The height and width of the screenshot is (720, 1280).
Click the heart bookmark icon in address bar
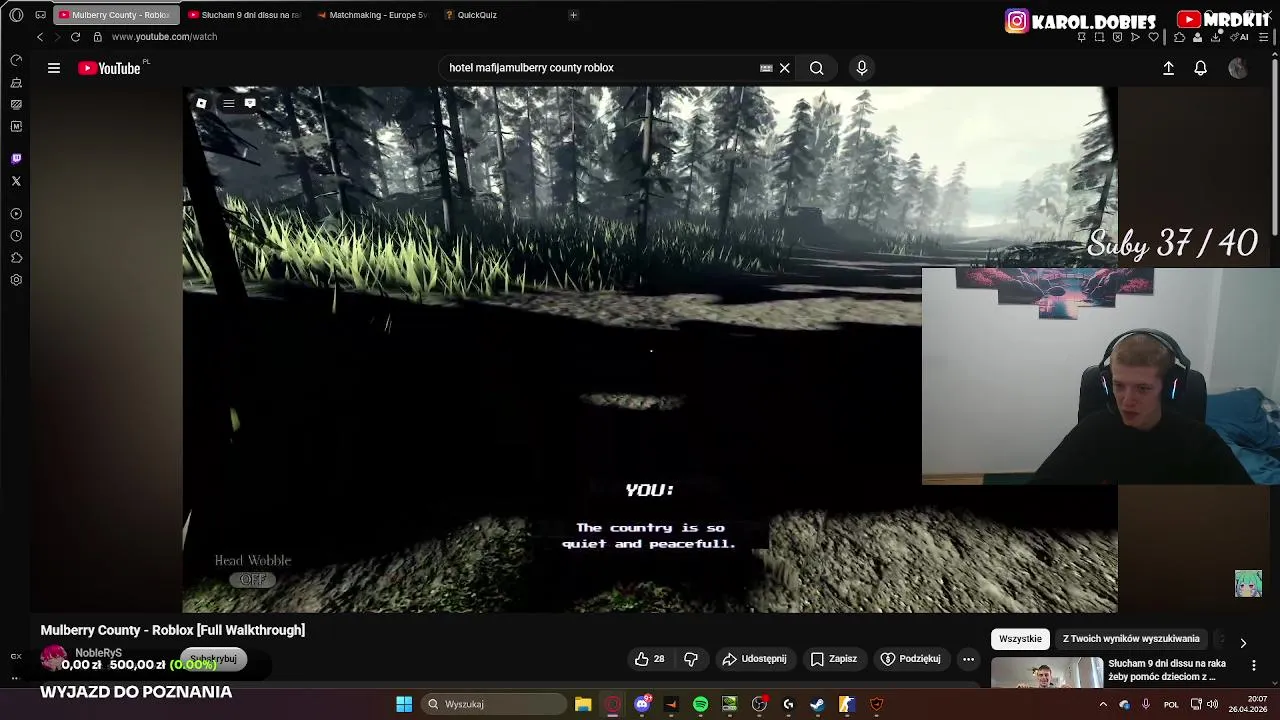tap(1153, 37)
